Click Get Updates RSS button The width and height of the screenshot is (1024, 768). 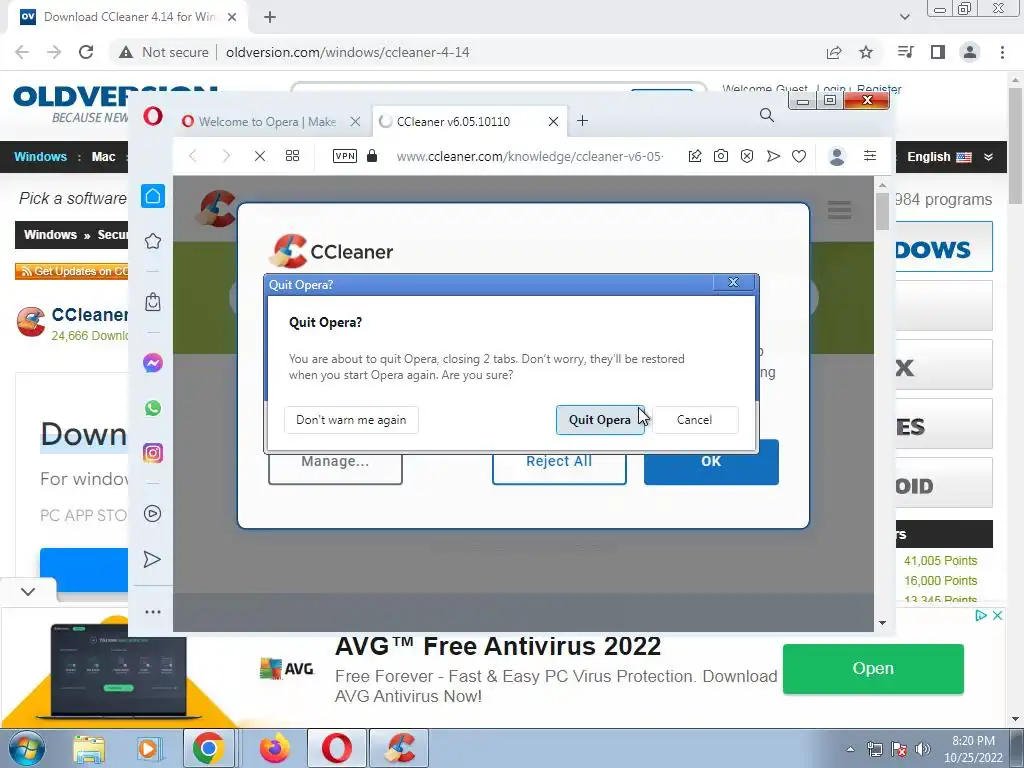click(72, 271)
